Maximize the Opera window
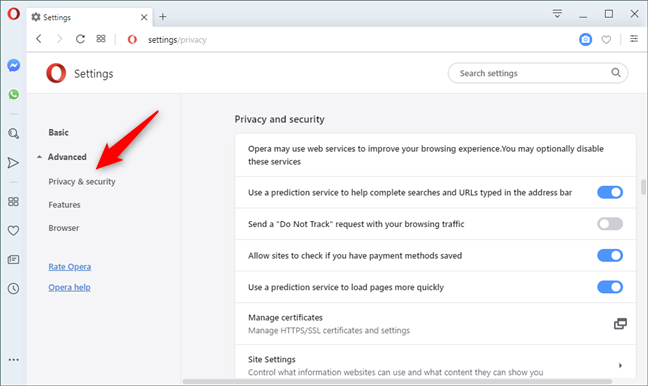Screen dimensions: 648x386 click(609, 14)
